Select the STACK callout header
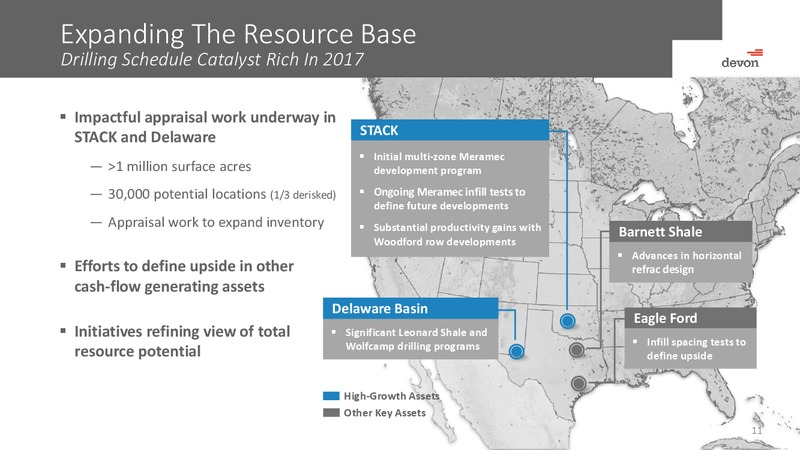This screenshot has width=800, height=450. pos(450,130)
